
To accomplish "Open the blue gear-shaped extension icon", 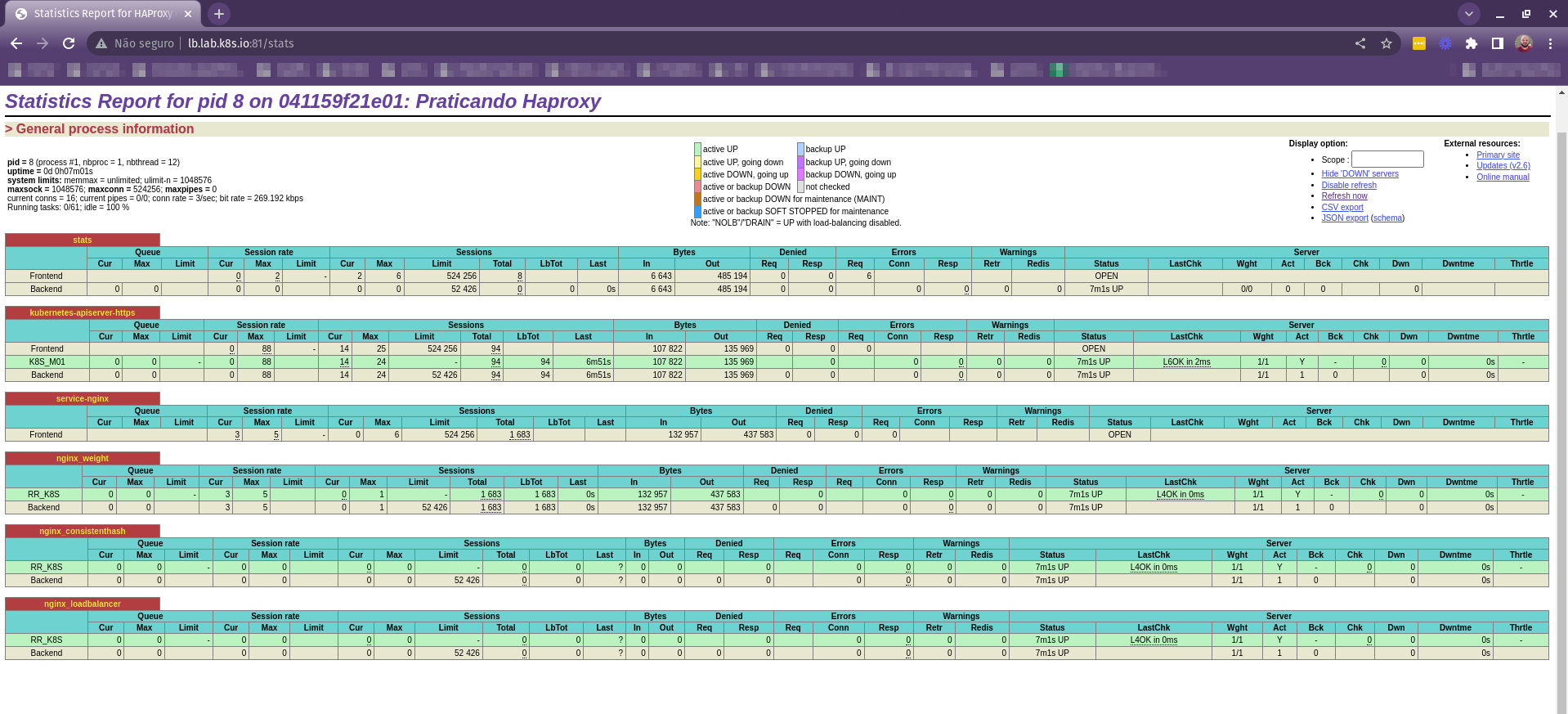I will click(x=1445, y=43).
